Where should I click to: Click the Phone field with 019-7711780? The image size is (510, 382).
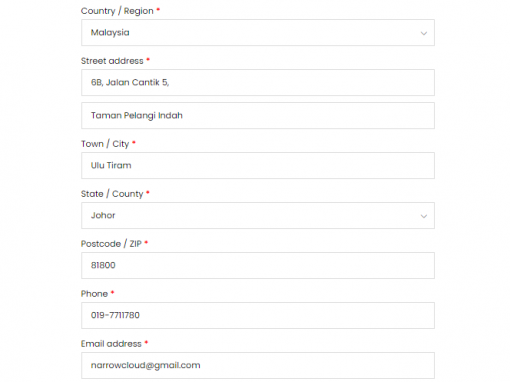(258, 316)
